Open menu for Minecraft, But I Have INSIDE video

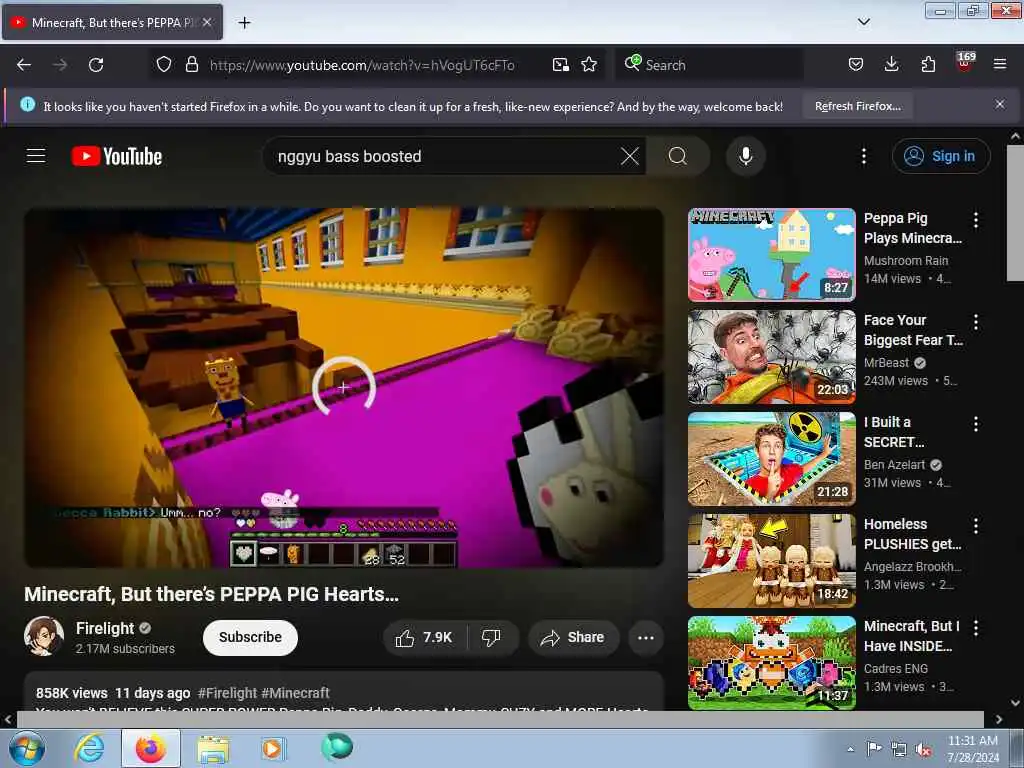click(976, 628)
